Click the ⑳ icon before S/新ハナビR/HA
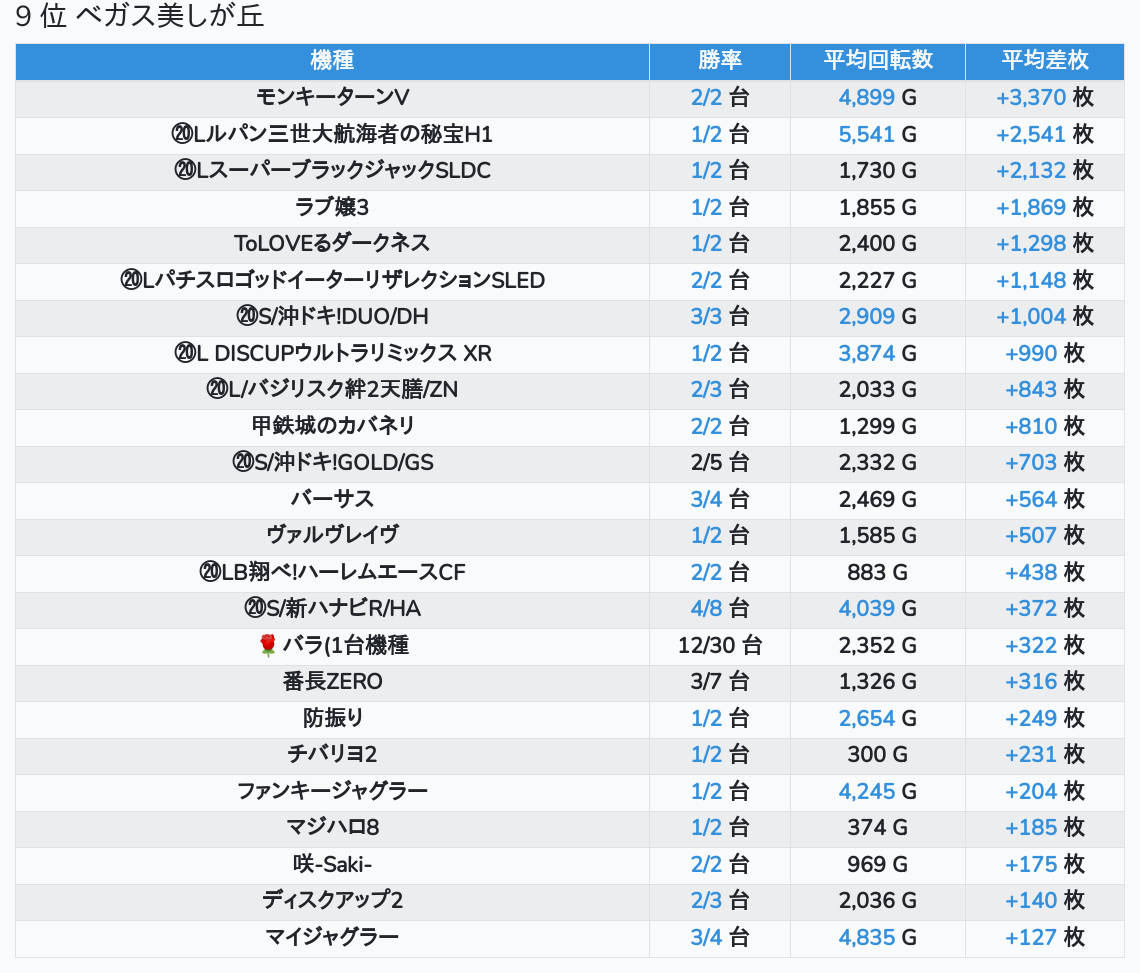1140x973 pixels. (x=254, y=608)
